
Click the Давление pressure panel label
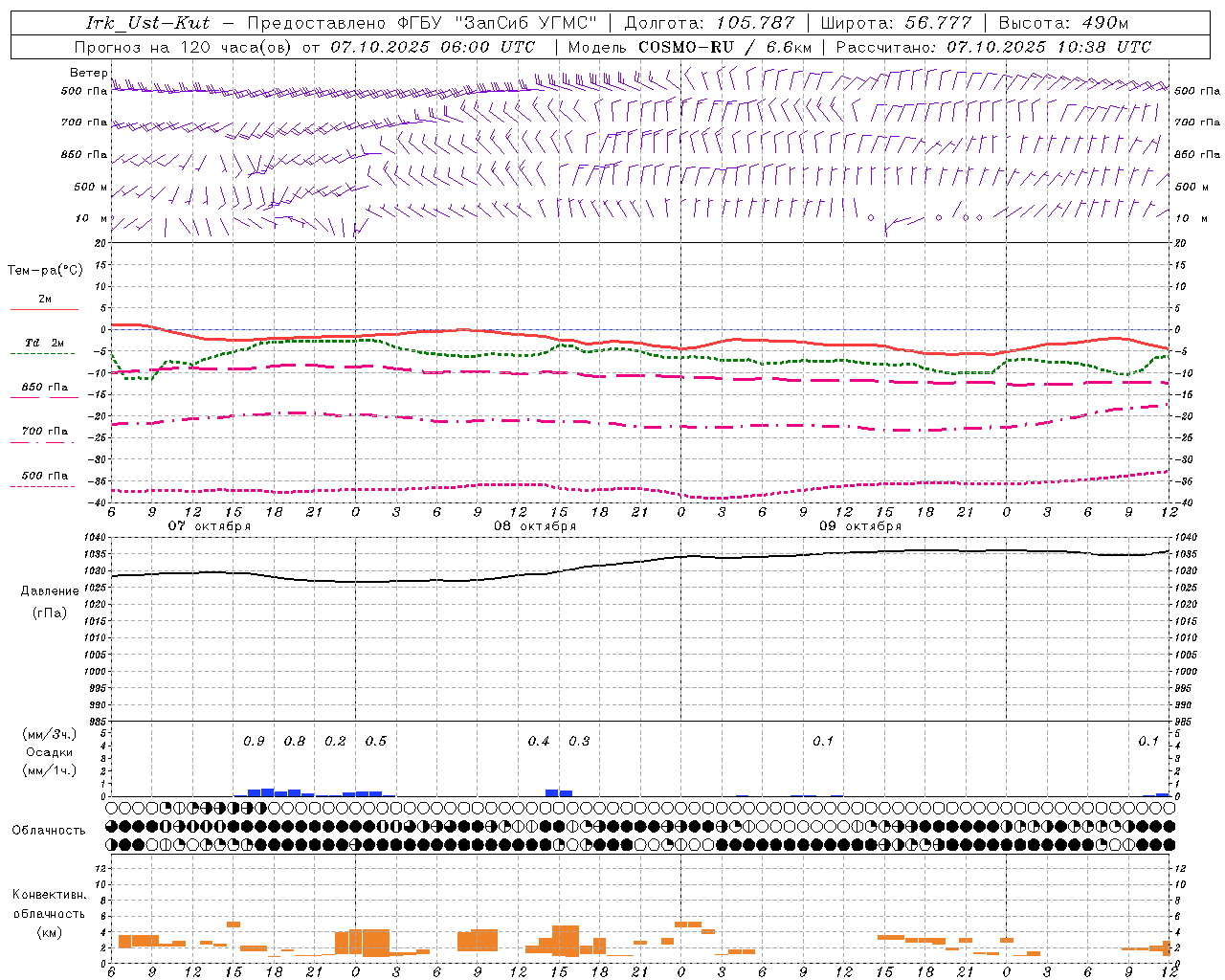[x=50, y=591]
